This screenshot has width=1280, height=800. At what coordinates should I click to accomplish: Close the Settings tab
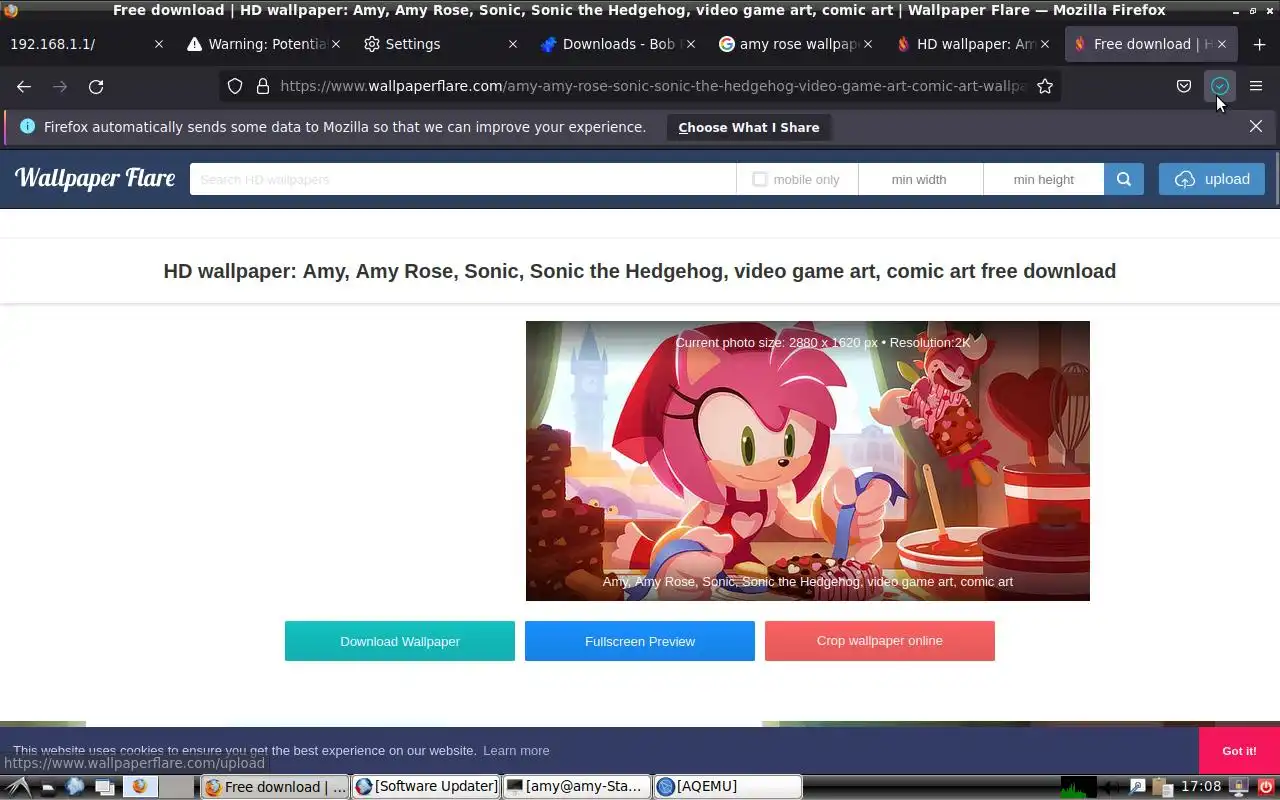click(513, 44)
